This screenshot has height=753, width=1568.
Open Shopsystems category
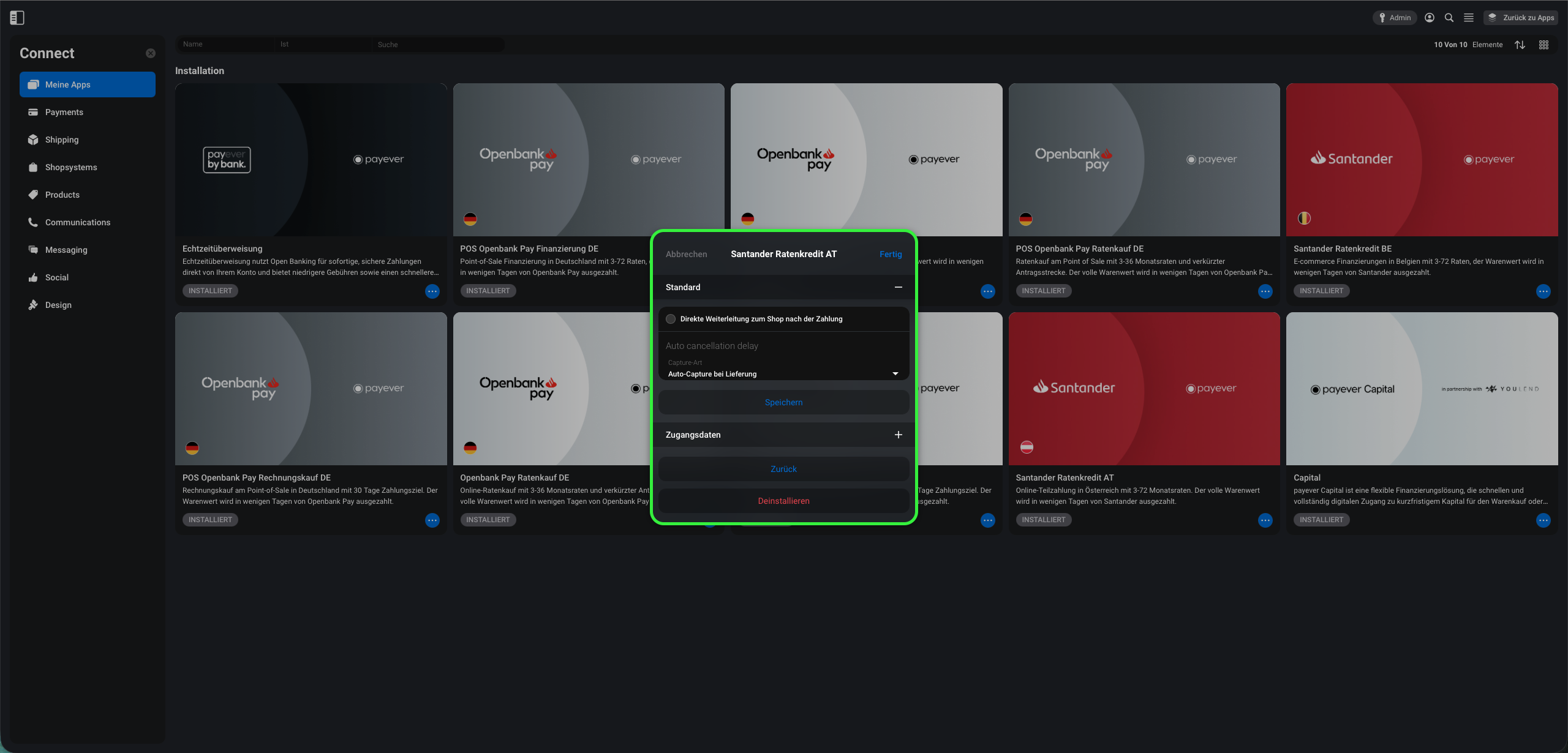point(88,167)
